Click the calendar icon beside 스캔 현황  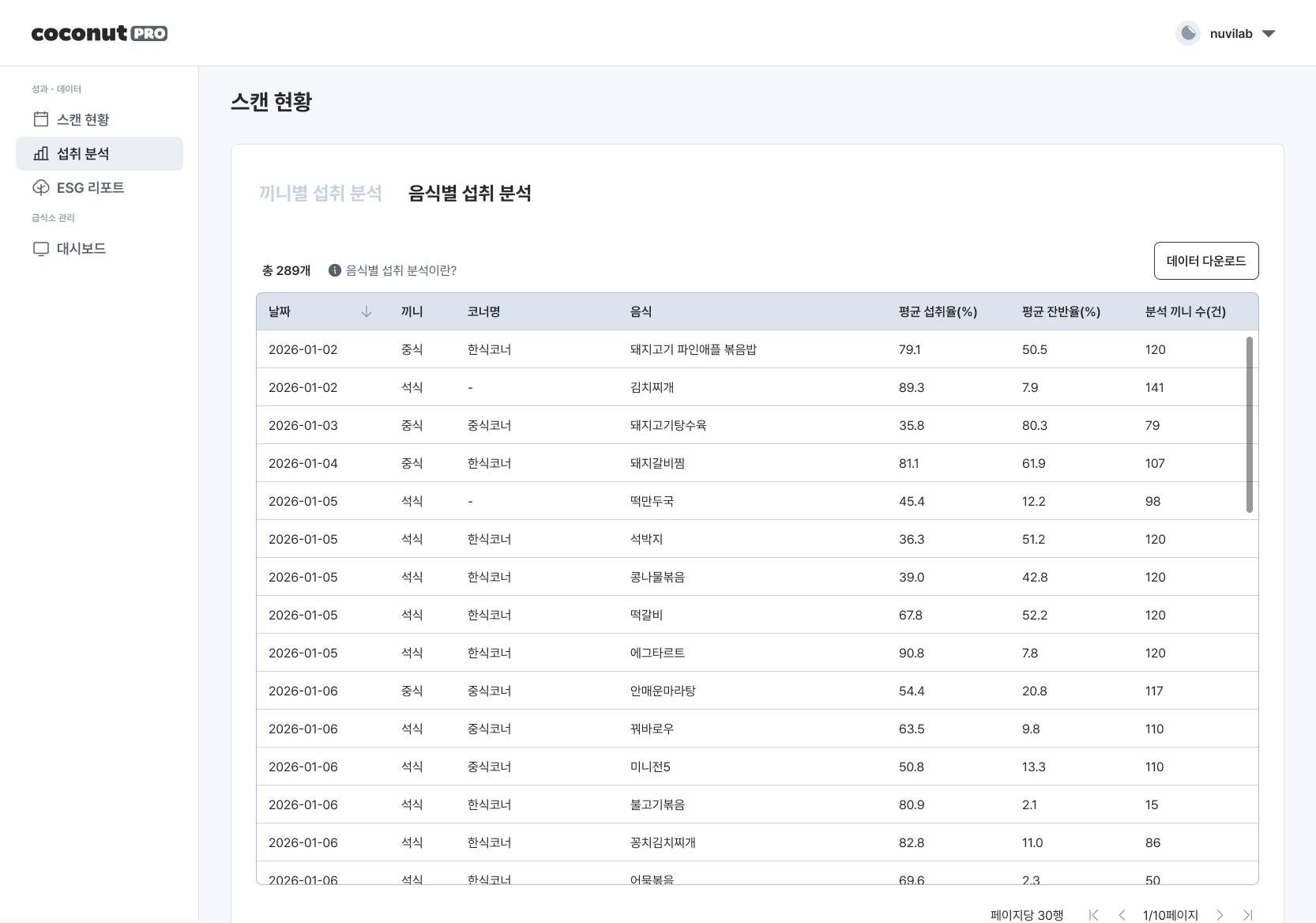(41, 119)
